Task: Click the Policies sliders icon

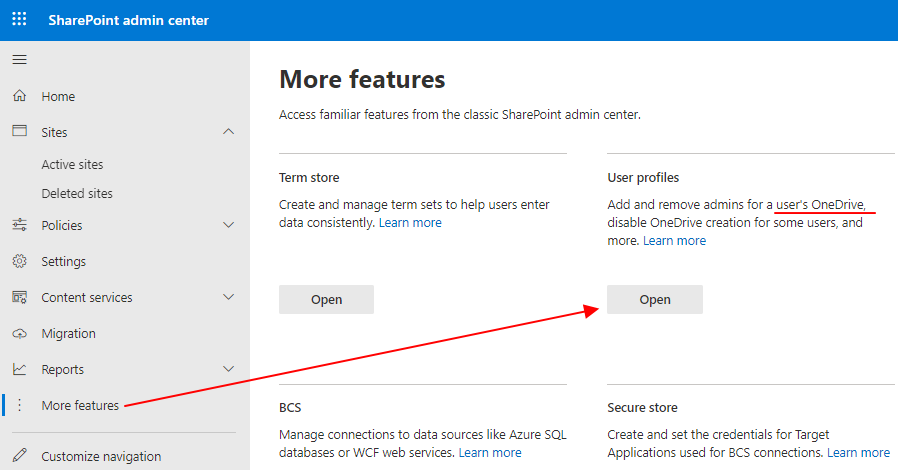Action: click(x=19, y=224)
